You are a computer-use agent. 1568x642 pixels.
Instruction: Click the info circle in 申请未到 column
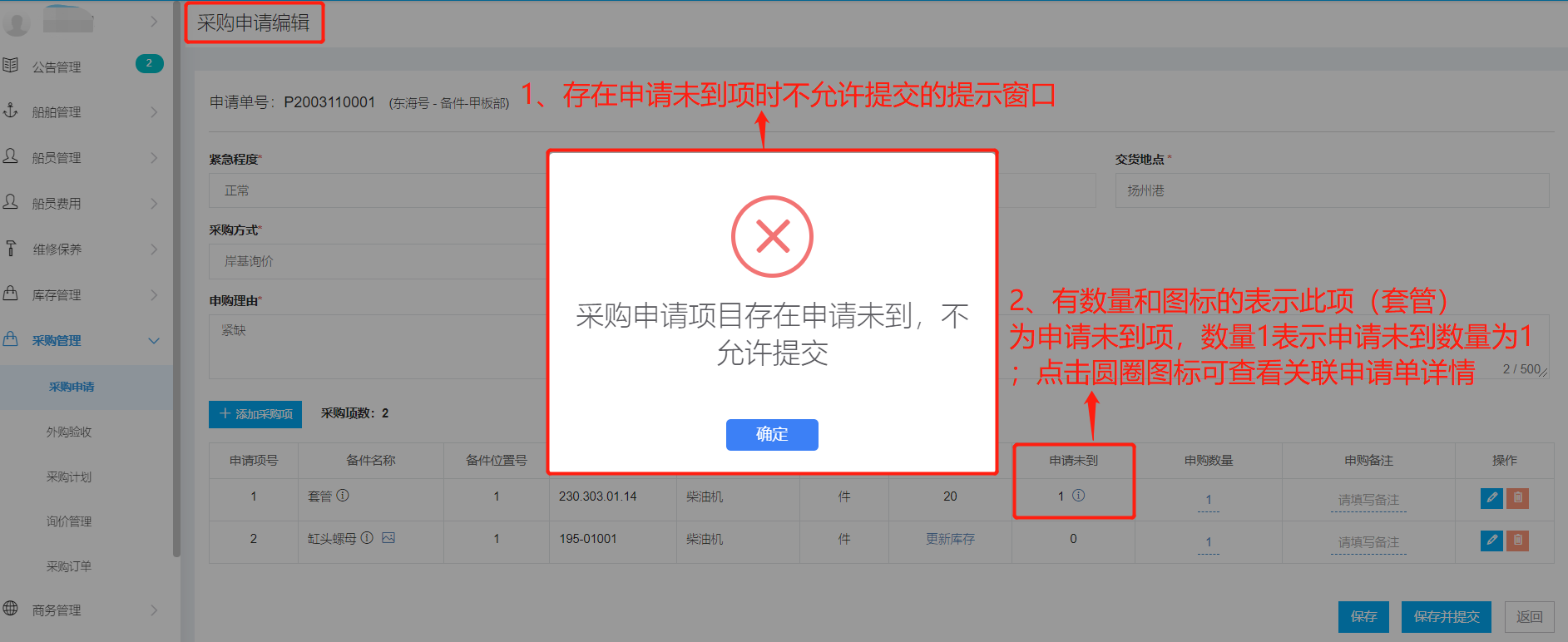click(x=1078, y=496)
